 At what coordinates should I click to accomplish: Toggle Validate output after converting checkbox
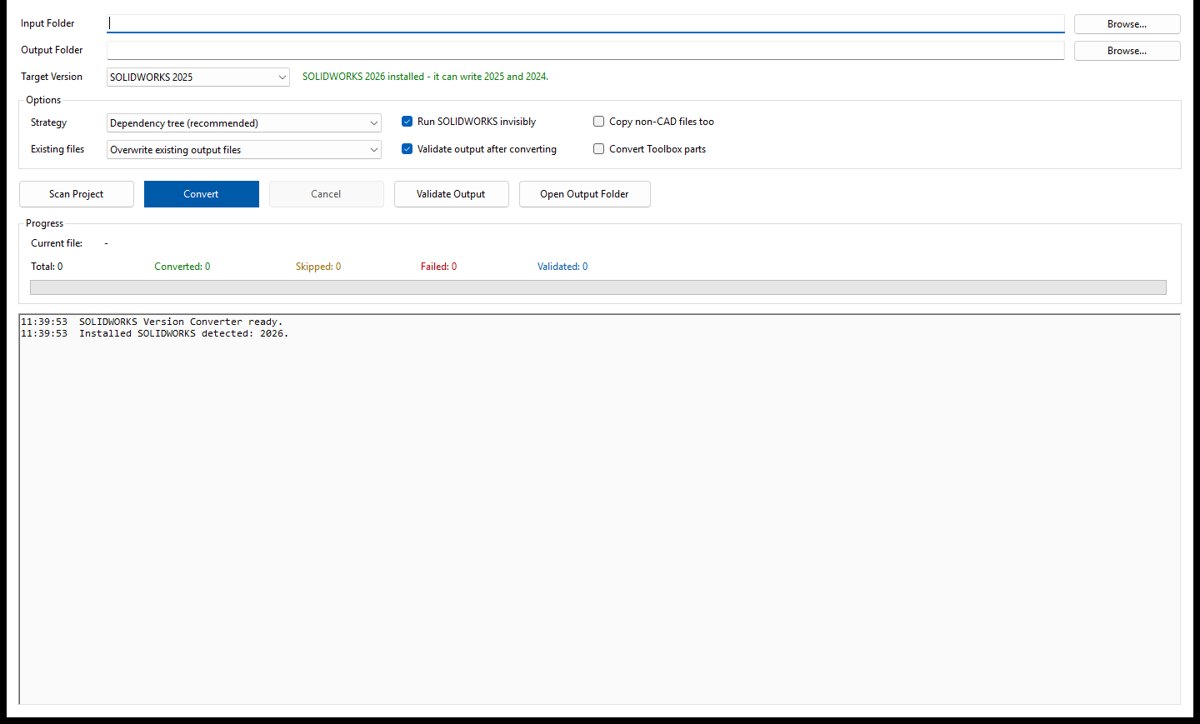(x=479, y=149)
